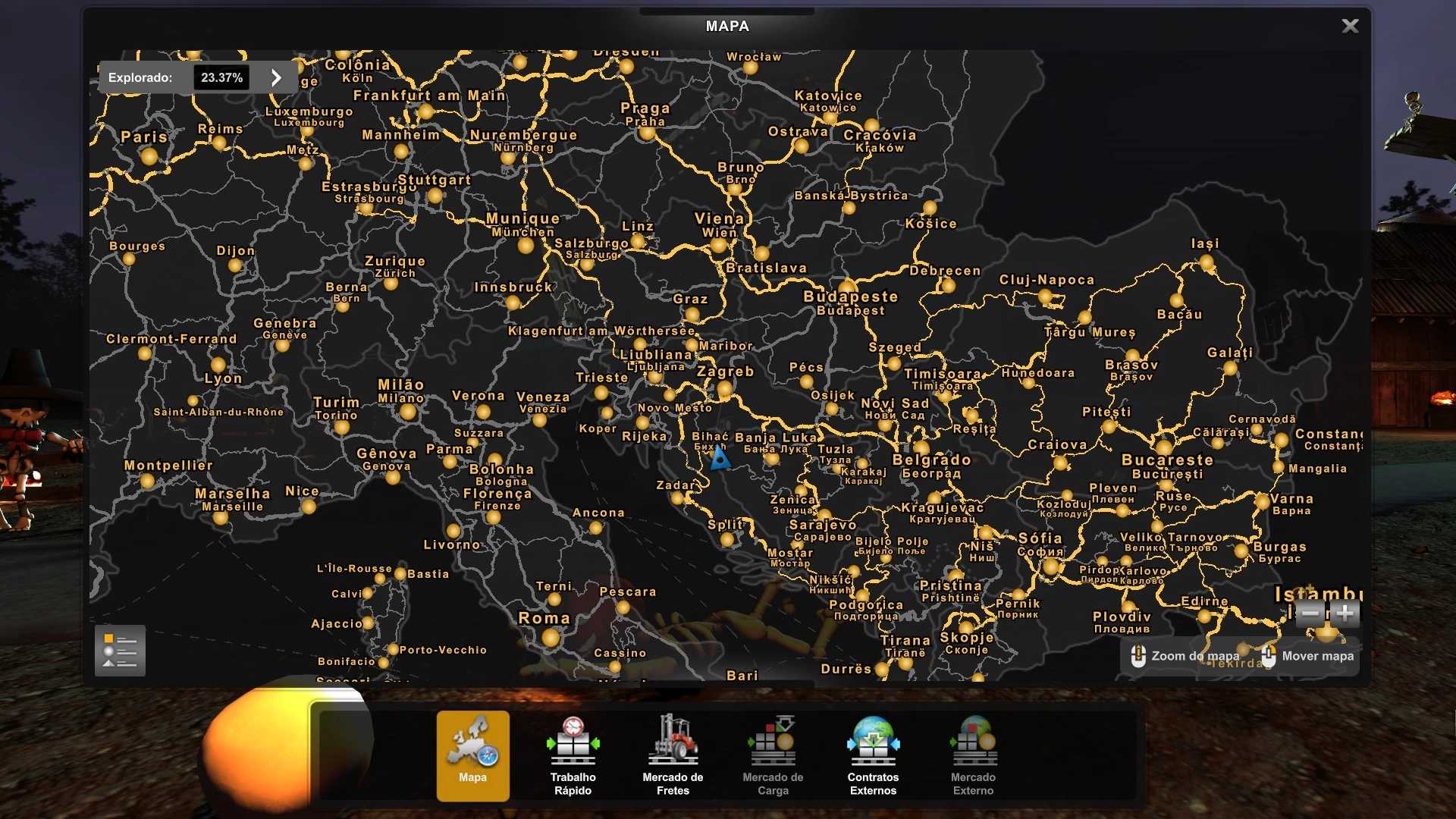Click the blue player position arrow
The image size is (1456, 819).
719,459
